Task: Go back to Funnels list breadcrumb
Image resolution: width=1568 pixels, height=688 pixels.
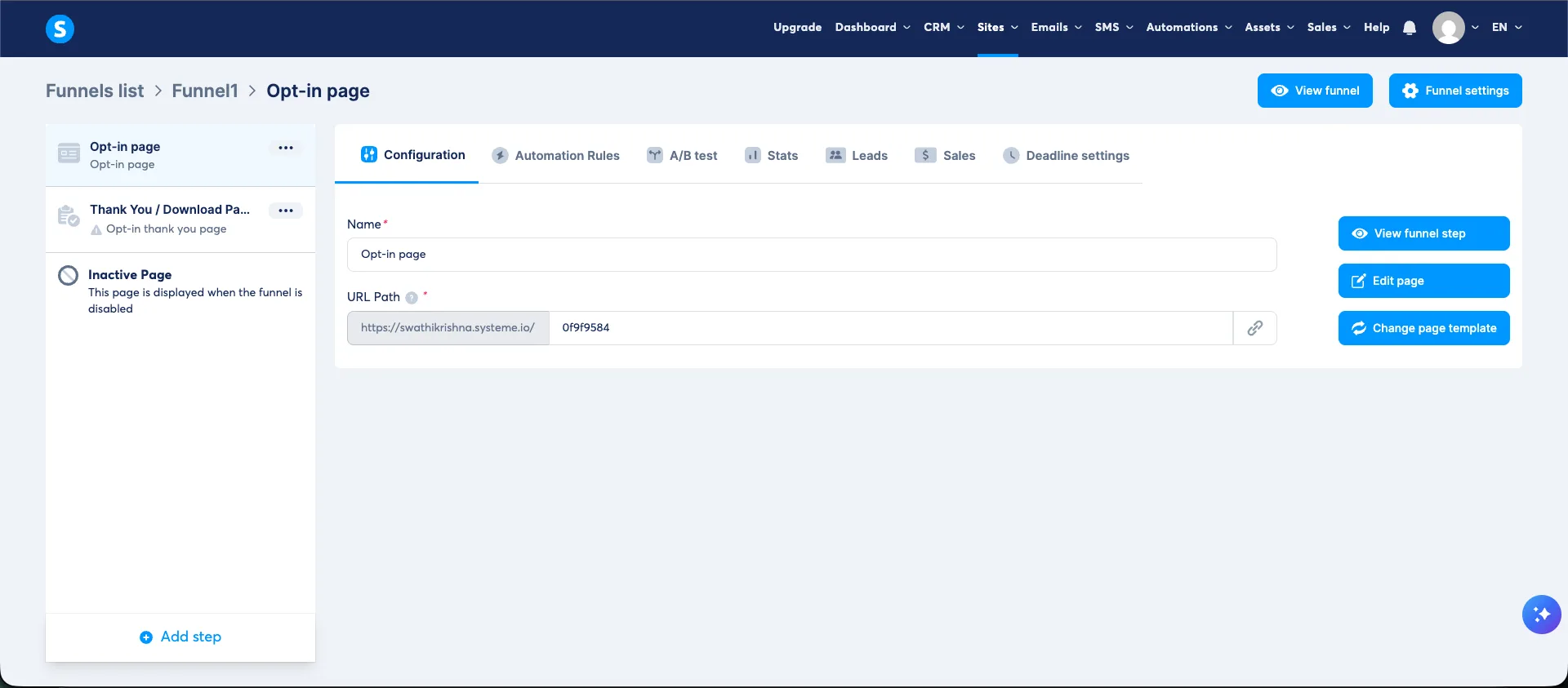Action: coord(95,91)
